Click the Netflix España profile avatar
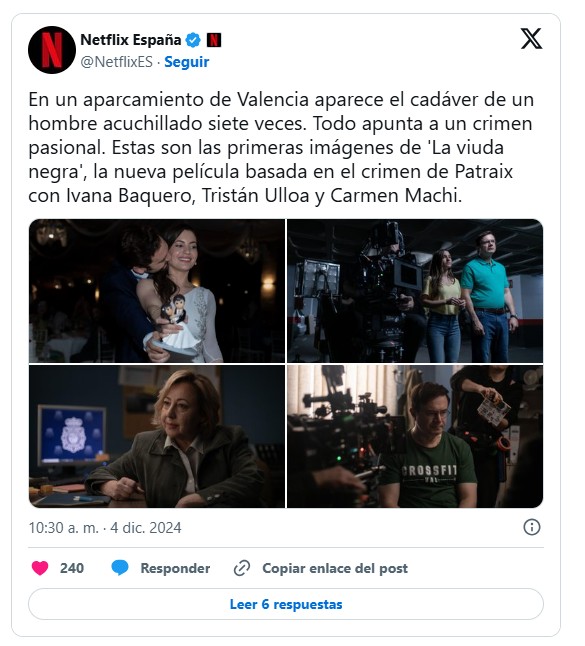Screen dimensions: 585x646 pyautogui.click(x=52, y=50)
